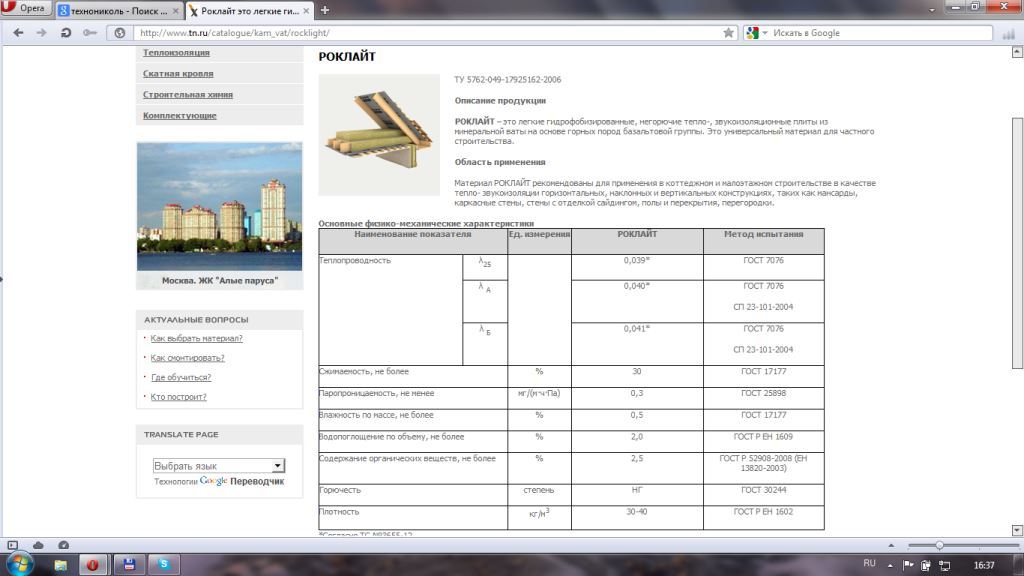
Task: Expand the Google search engine dropdown
Action: click(756, 32)
